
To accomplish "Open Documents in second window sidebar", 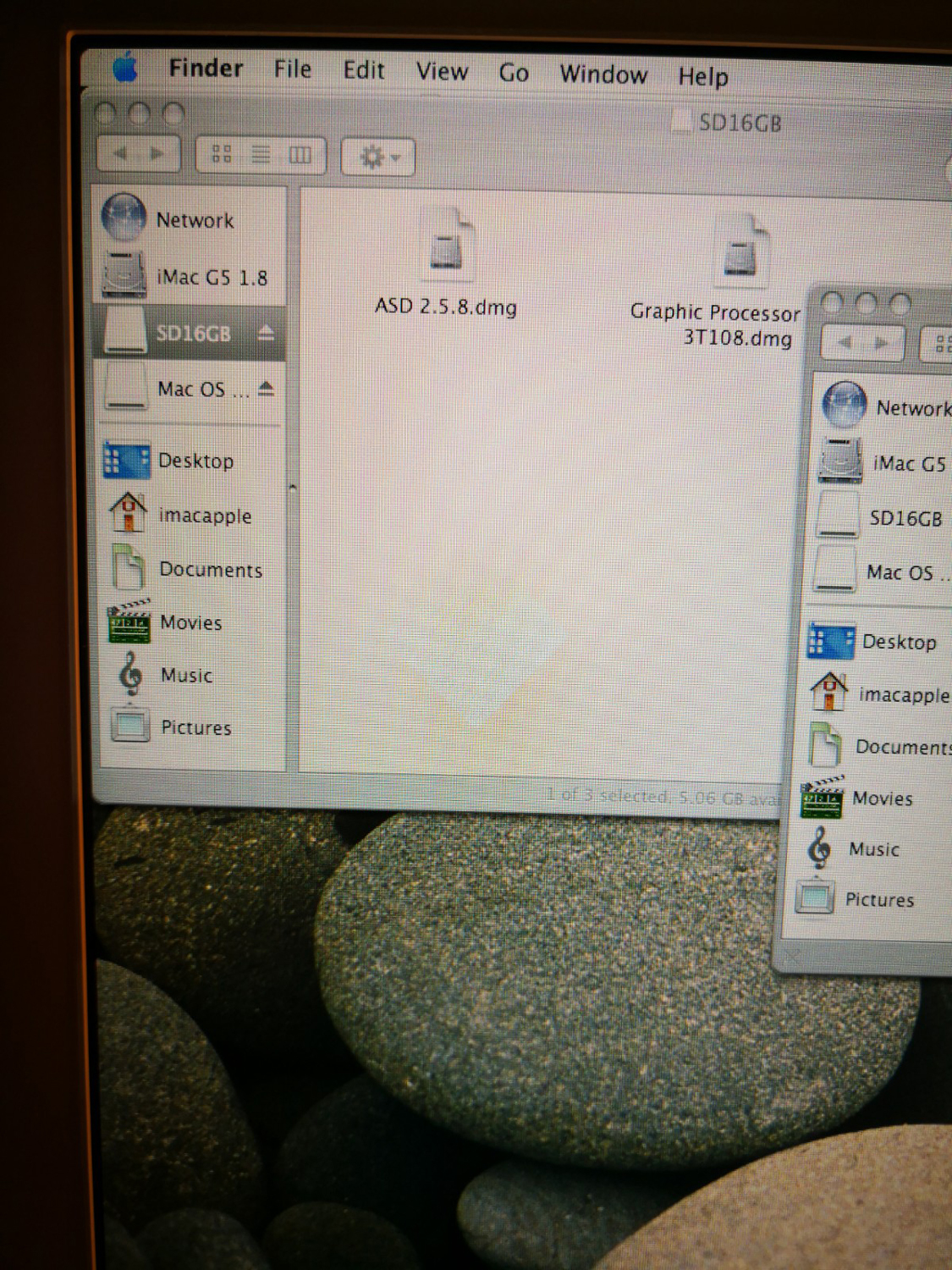I will click(x=878, y=746).
